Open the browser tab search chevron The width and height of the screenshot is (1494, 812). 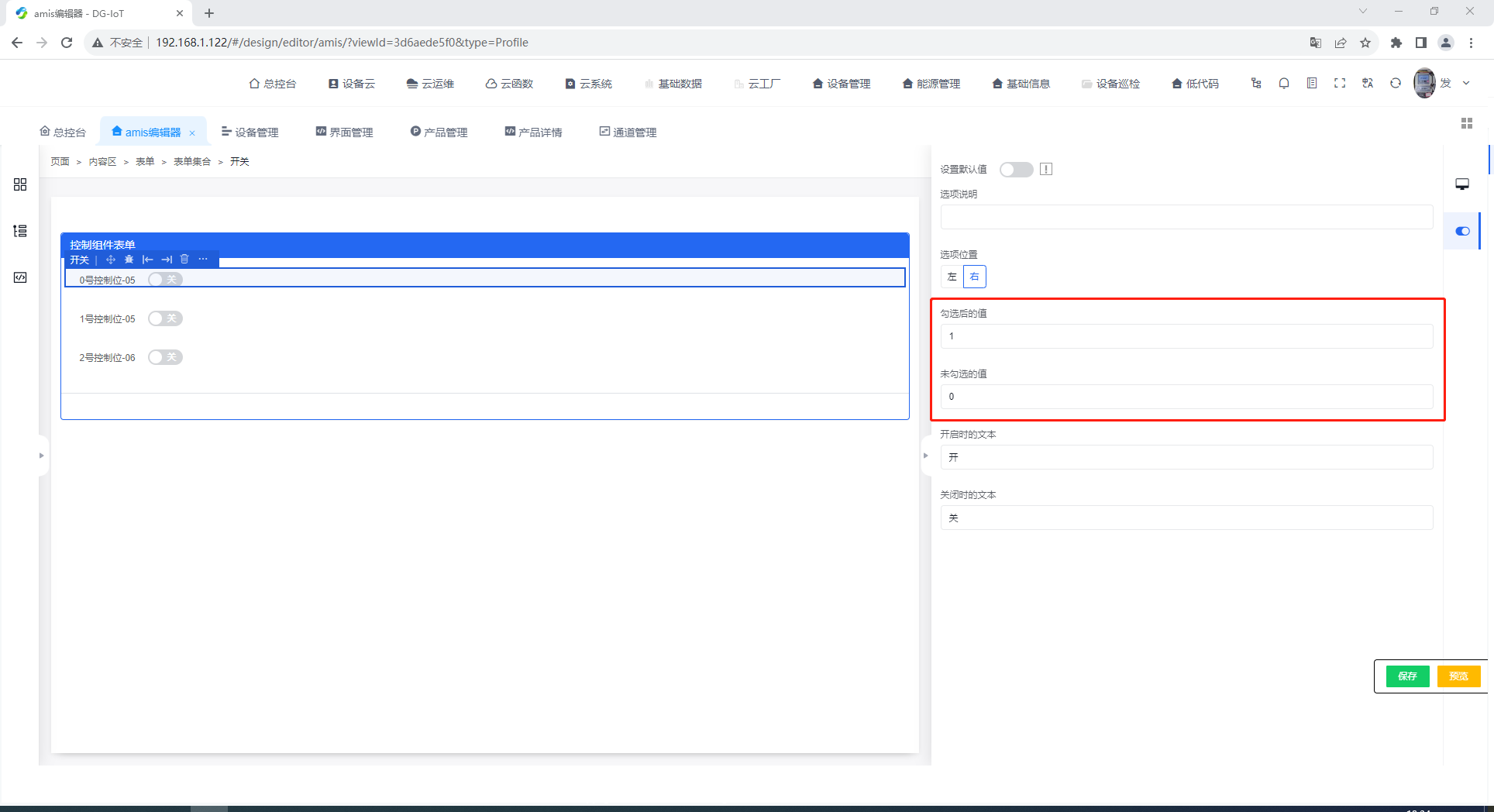[1363, 12]
